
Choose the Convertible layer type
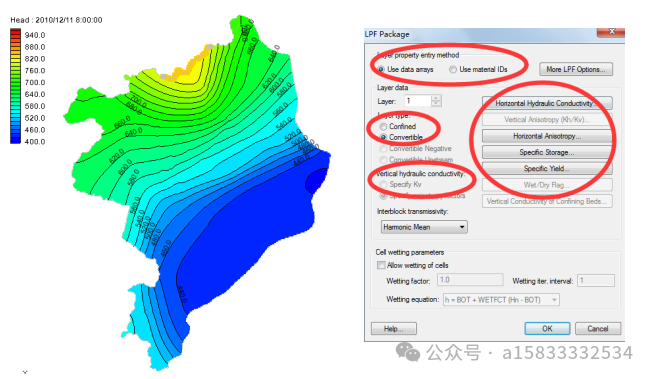383,137
